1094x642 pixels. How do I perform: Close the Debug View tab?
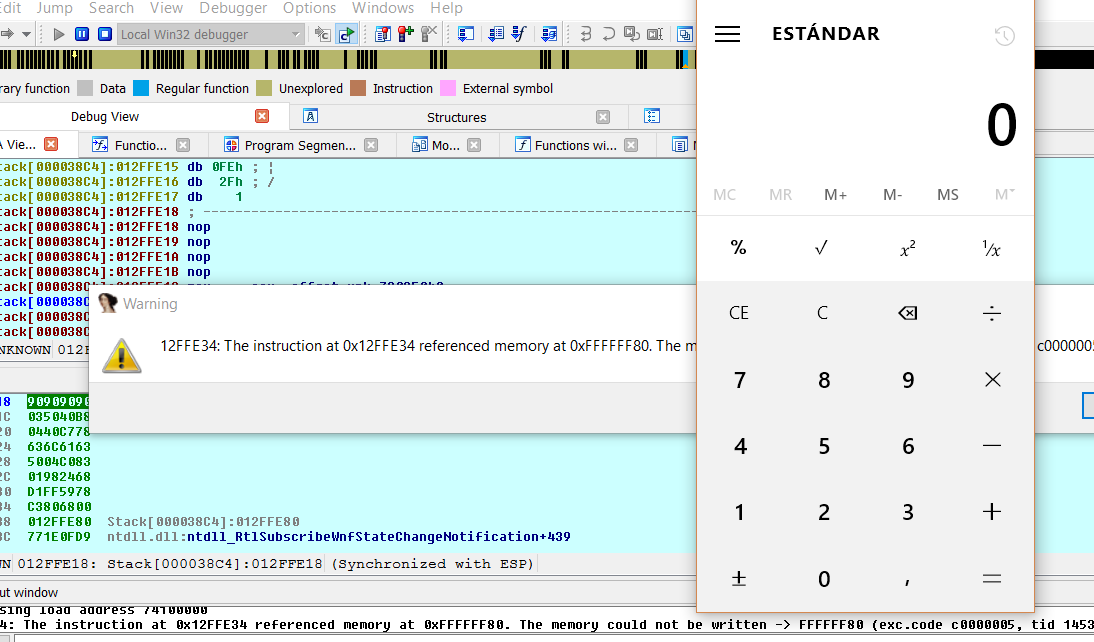[262, 116]
